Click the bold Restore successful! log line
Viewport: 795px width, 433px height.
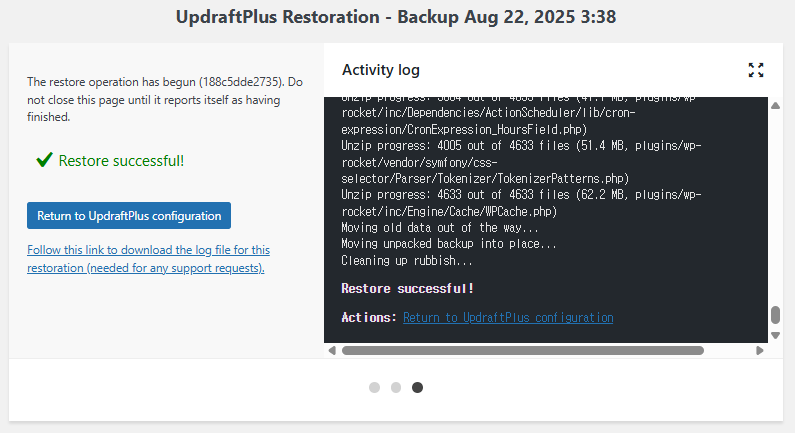pyautogui.click(x=408, y=288)
